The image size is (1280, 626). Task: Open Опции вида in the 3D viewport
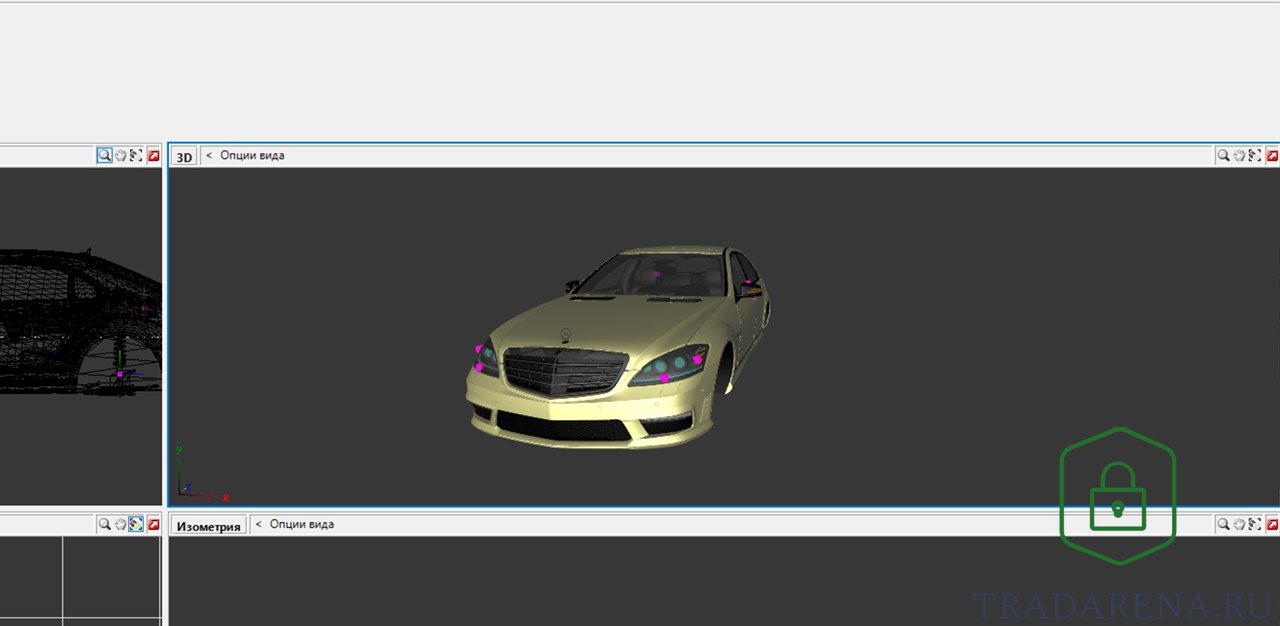pyautogui.click(x=252, y=156)
